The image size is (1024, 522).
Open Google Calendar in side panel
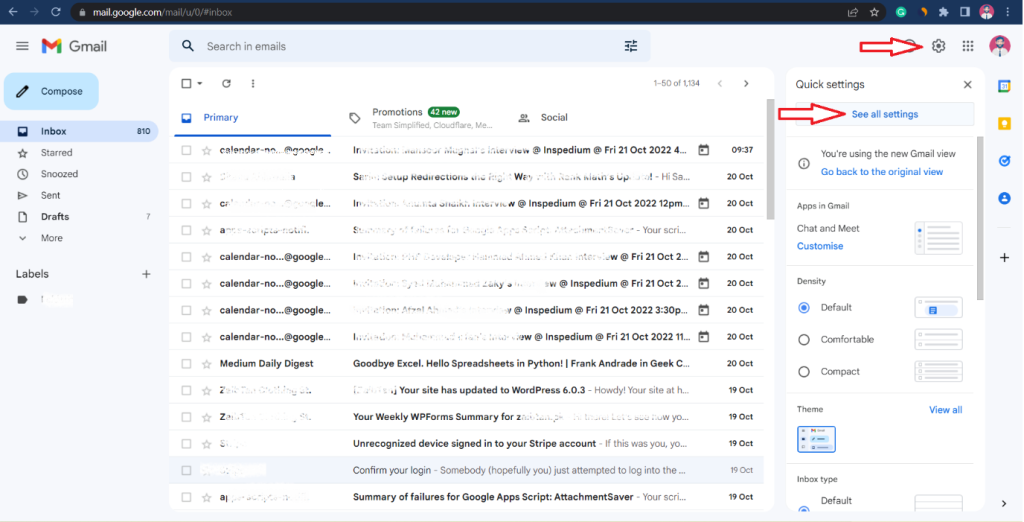[x=1004, y=86]
